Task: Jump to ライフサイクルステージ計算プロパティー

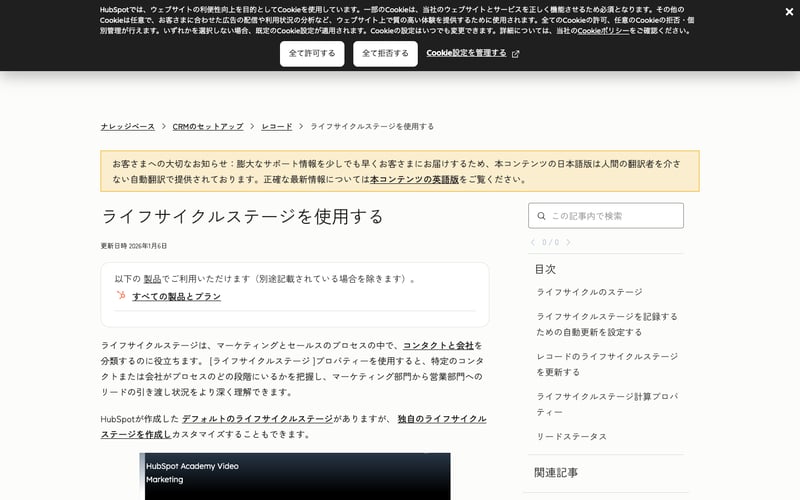Action: (x=607, y=404)
